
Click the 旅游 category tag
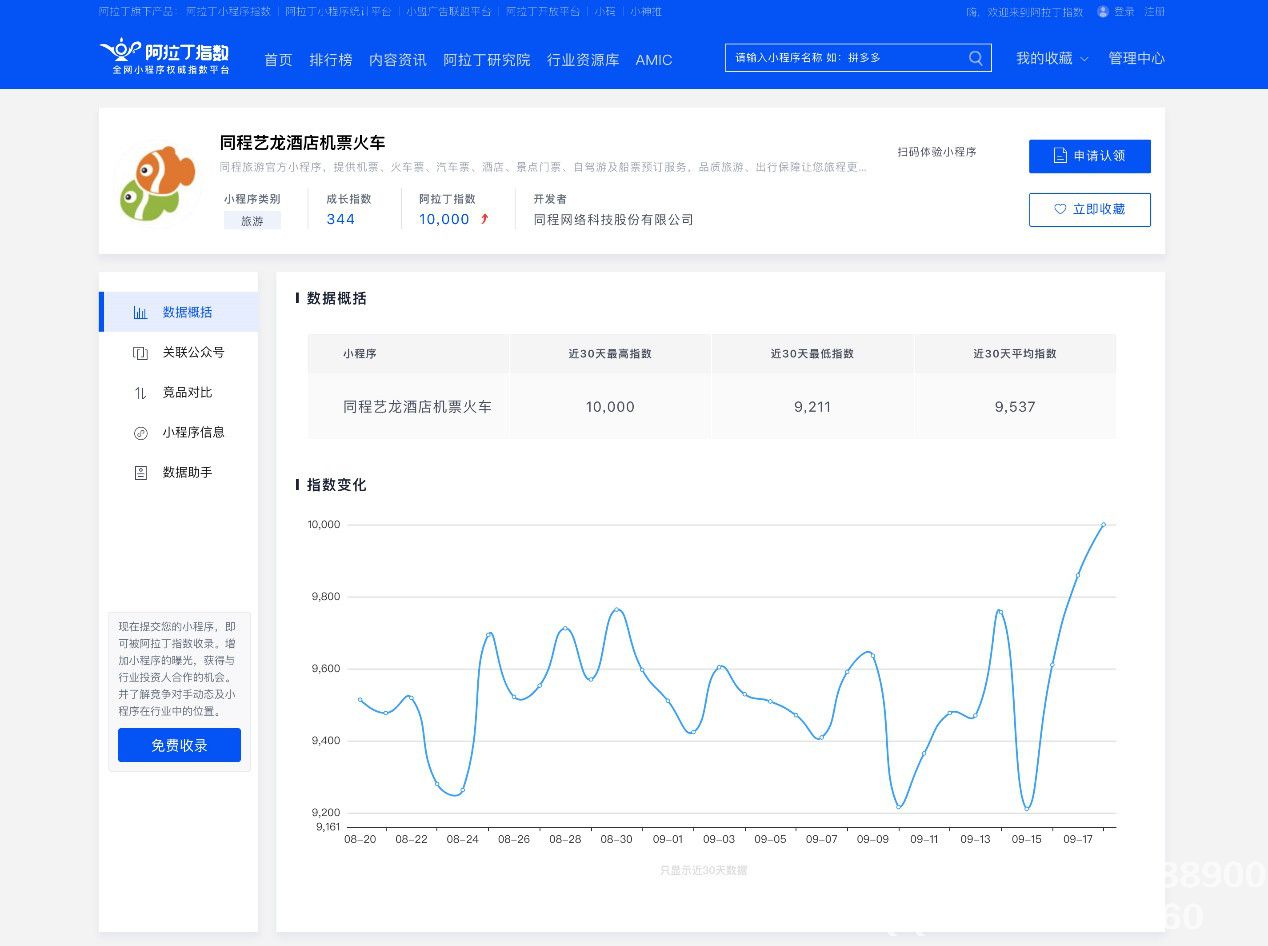tap(252, 221)
